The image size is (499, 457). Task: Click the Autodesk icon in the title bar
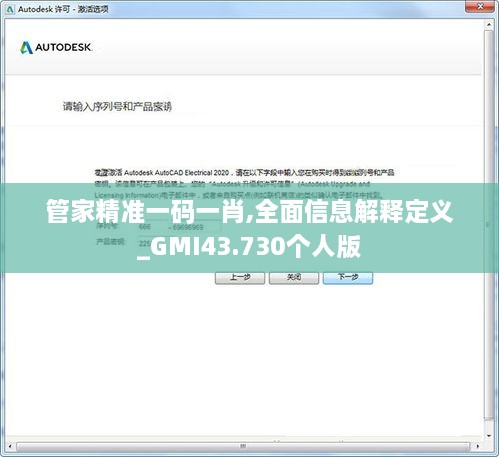[x=10, y=9]
